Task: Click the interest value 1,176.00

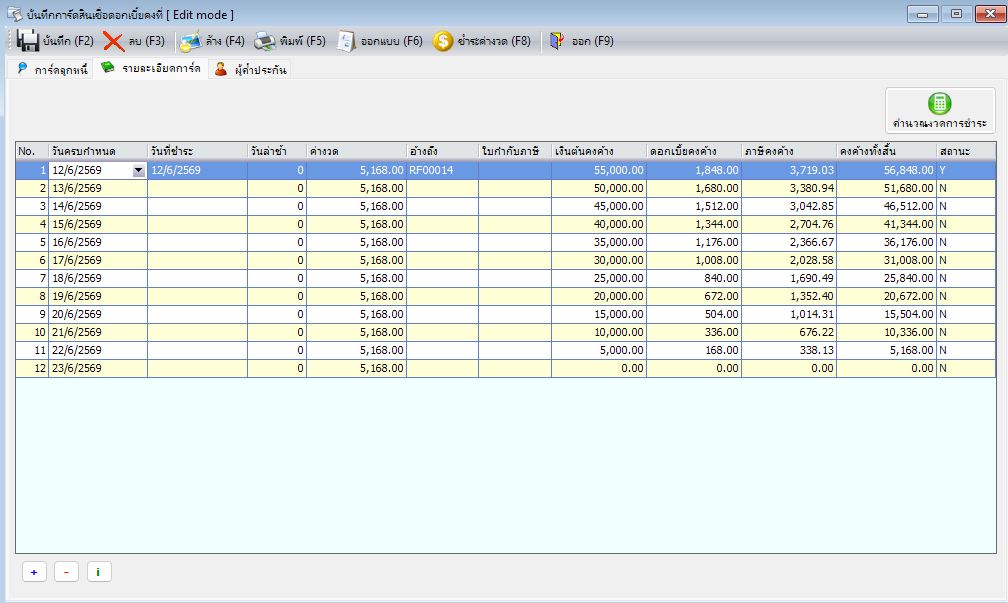Action: click(694, 242)
